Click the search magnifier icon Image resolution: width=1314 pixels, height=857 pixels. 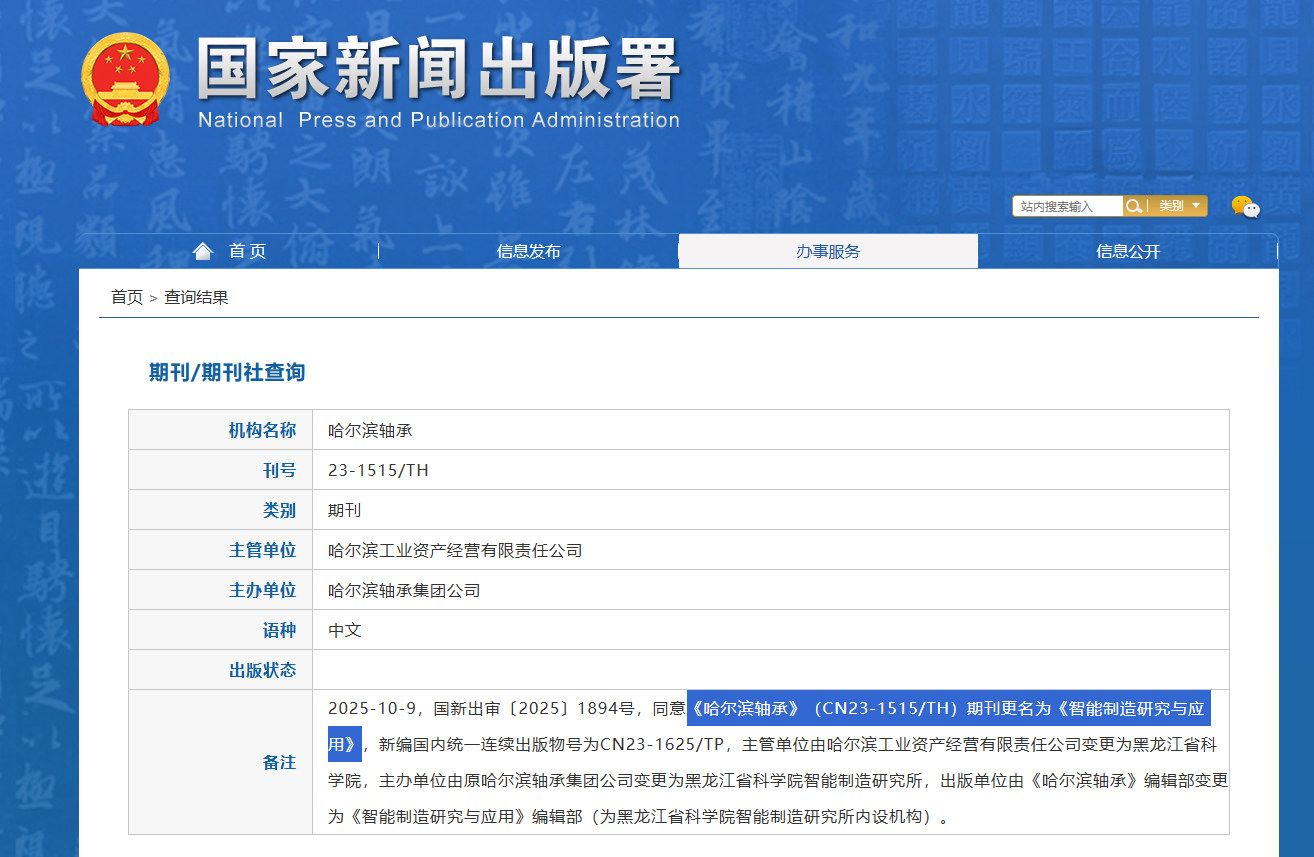(x=1133, y=206)
